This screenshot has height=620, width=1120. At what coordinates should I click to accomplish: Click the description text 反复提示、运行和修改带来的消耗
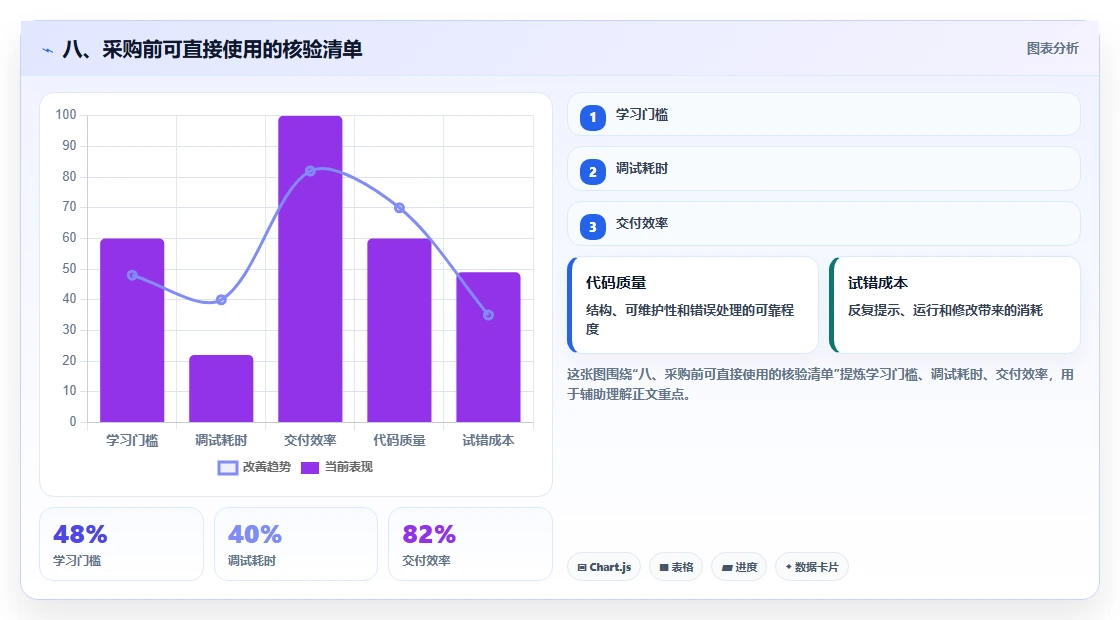point(945,310)
